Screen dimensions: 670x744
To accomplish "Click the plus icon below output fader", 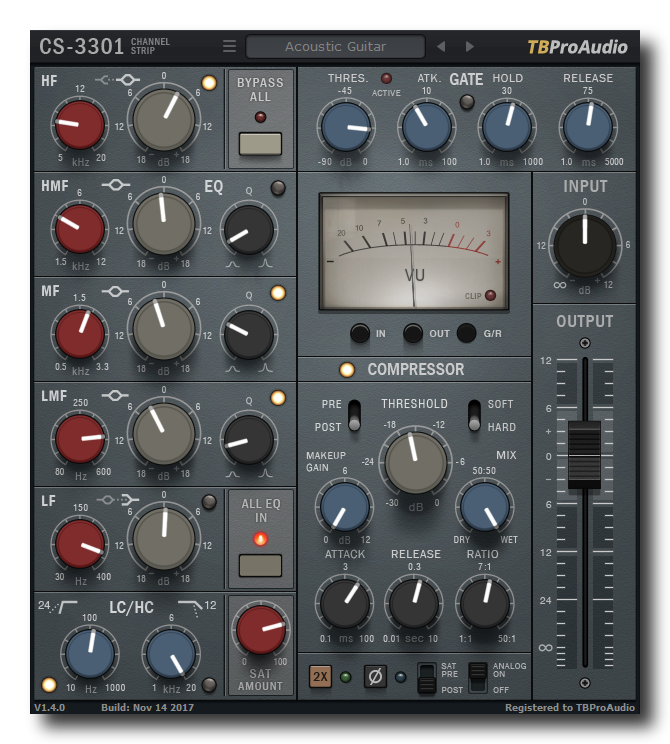I will pos(585,683).
